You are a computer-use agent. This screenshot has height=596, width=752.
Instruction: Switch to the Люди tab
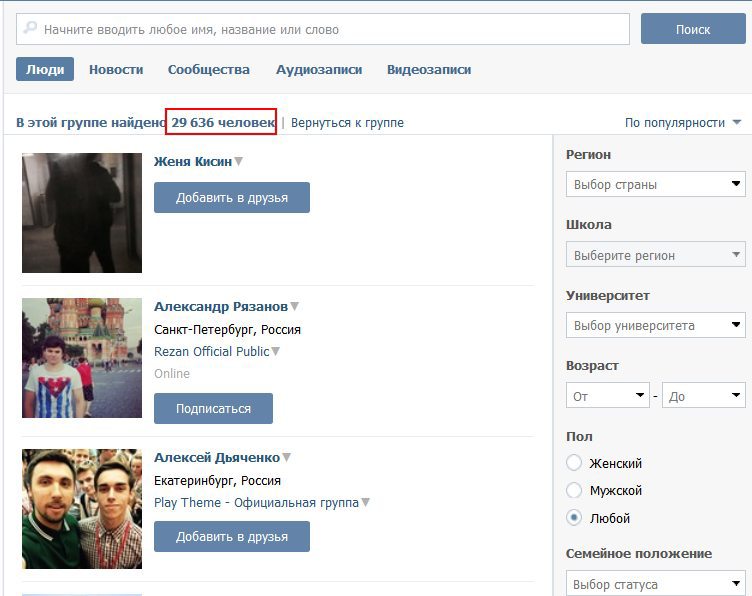pos(45,69)
